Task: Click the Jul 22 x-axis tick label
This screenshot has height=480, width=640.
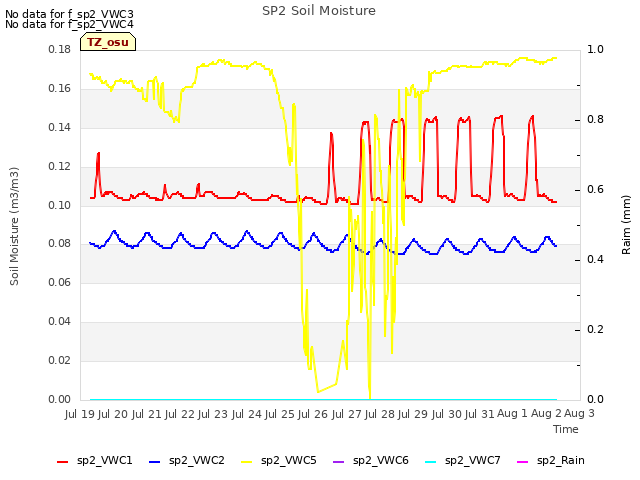Action: 180,414
